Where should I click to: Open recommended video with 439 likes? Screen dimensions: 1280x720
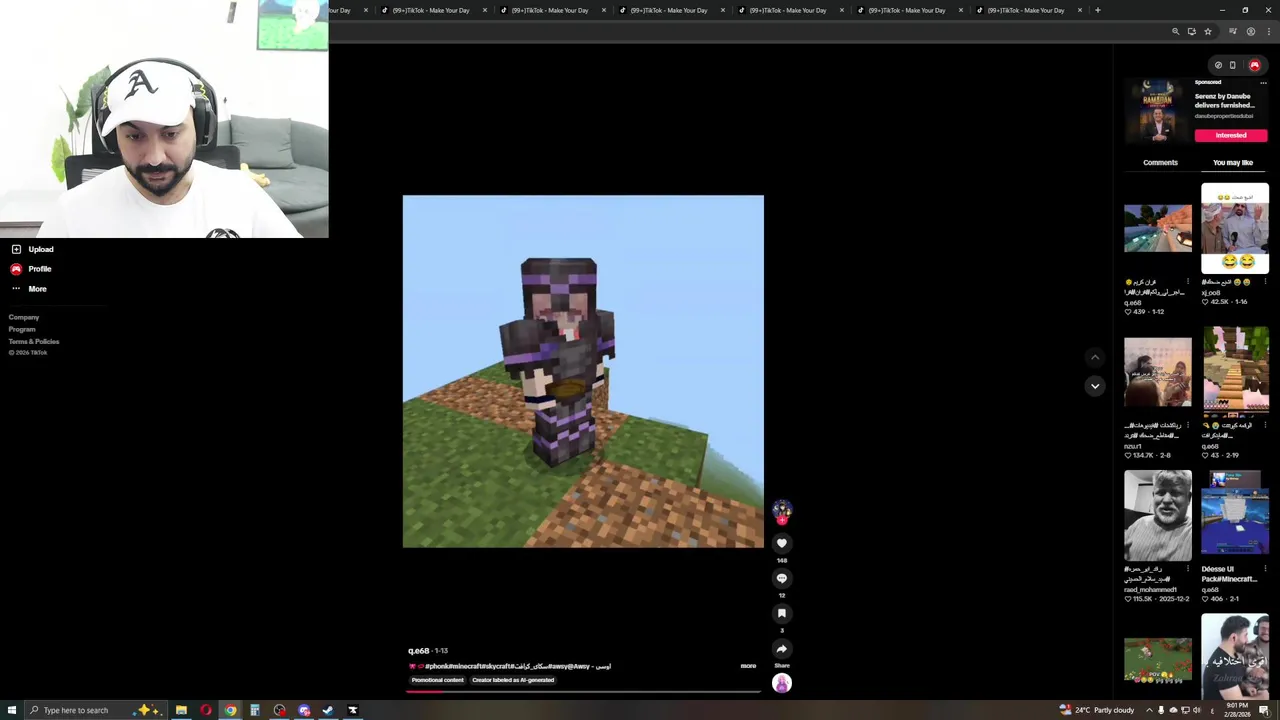pyautogui.click(x=1158, y=228)
